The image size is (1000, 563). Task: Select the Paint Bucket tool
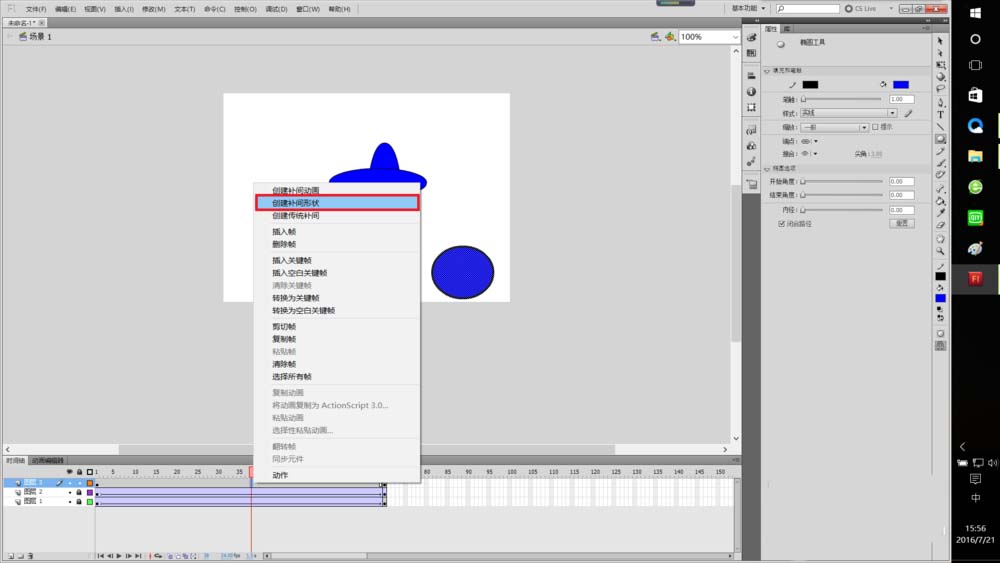[940, 201]
